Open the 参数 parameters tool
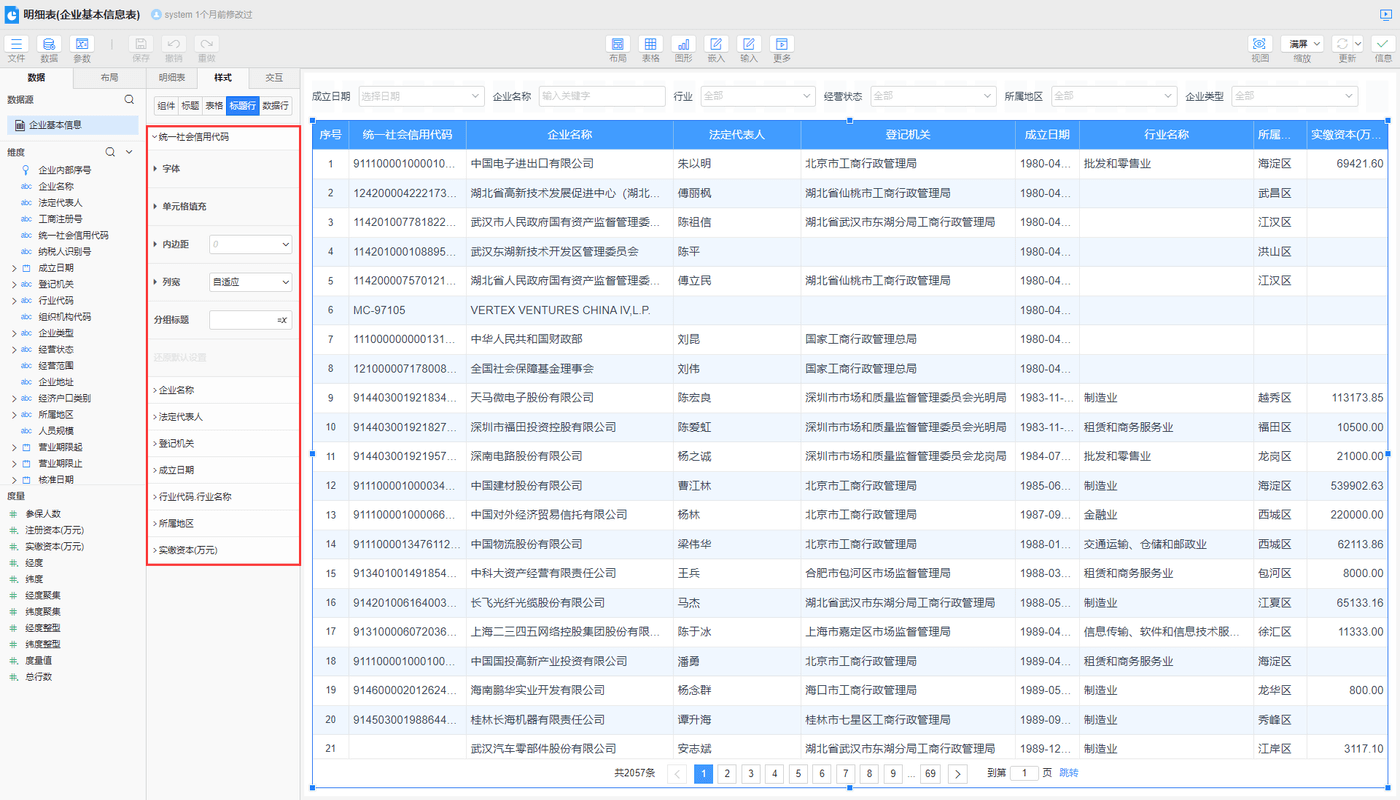The height and width of the screenshot is (800, 1400). tap(81, 45)
